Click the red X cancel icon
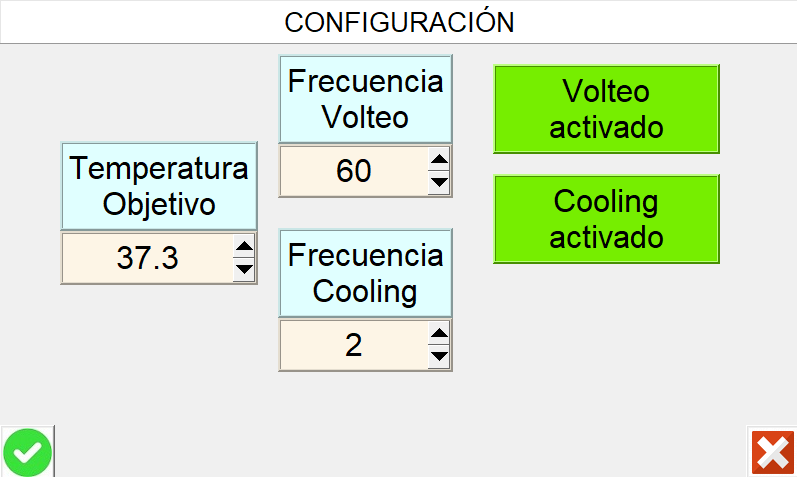 point(772,453)
